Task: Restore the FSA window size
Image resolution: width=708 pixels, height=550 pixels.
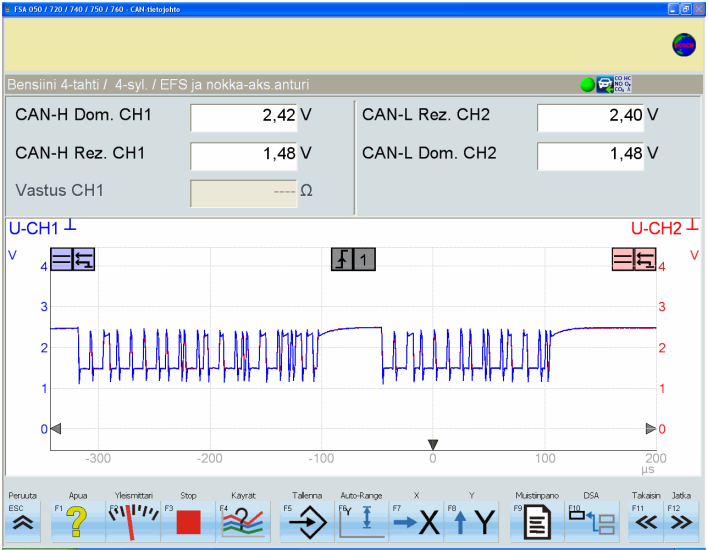Action: [x=686, y=9]
